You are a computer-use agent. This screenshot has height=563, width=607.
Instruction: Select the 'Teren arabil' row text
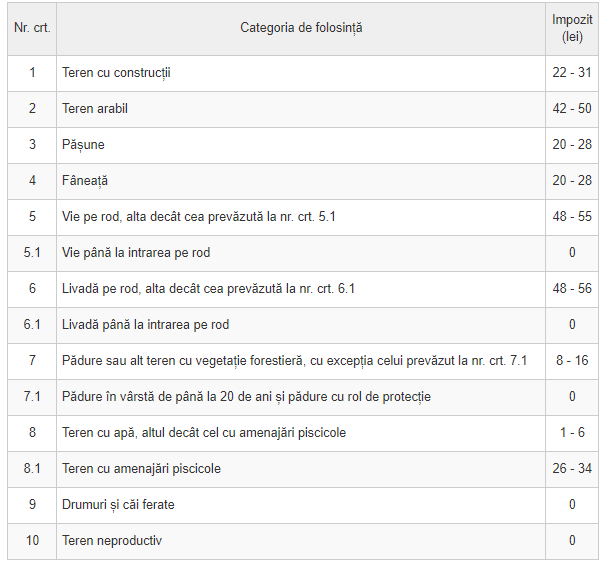pyautogui.click(x=95, y=109)
